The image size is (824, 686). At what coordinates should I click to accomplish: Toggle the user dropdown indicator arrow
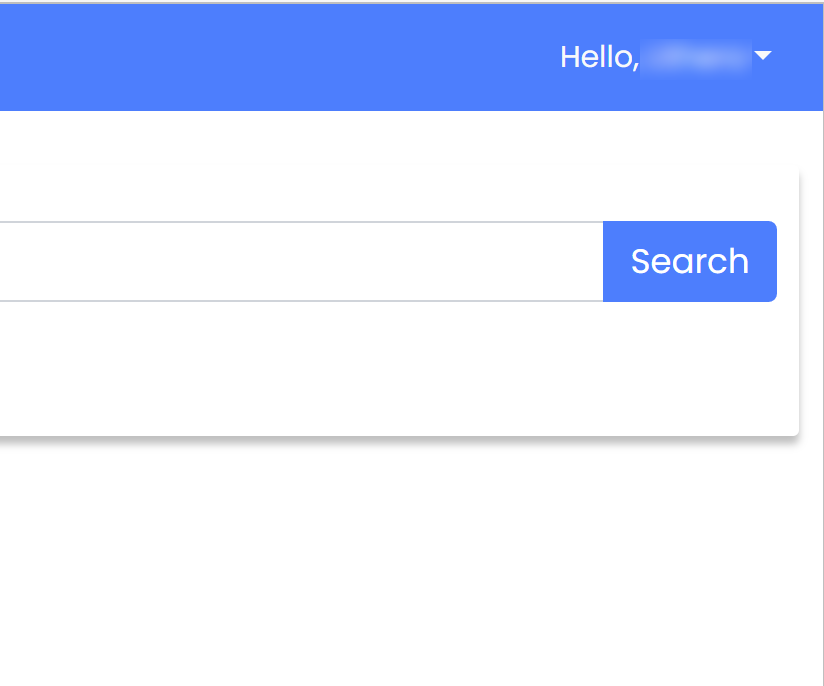[763, 55]
